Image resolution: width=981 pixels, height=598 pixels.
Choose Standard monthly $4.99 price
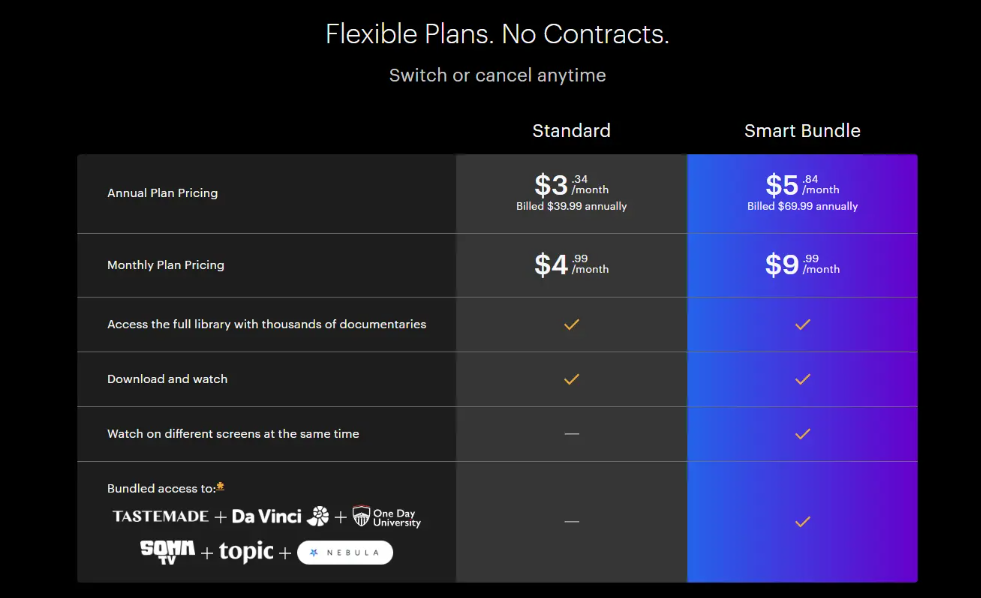pos(571,265)
